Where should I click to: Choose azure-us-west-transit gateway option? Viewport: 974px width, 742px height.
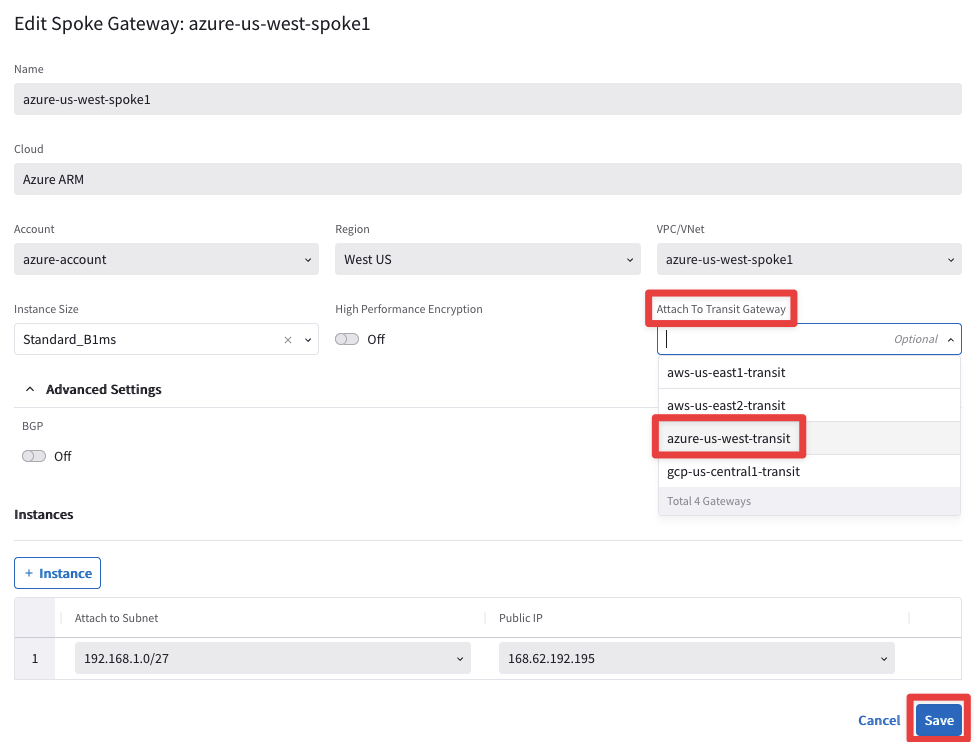[729, 439]
